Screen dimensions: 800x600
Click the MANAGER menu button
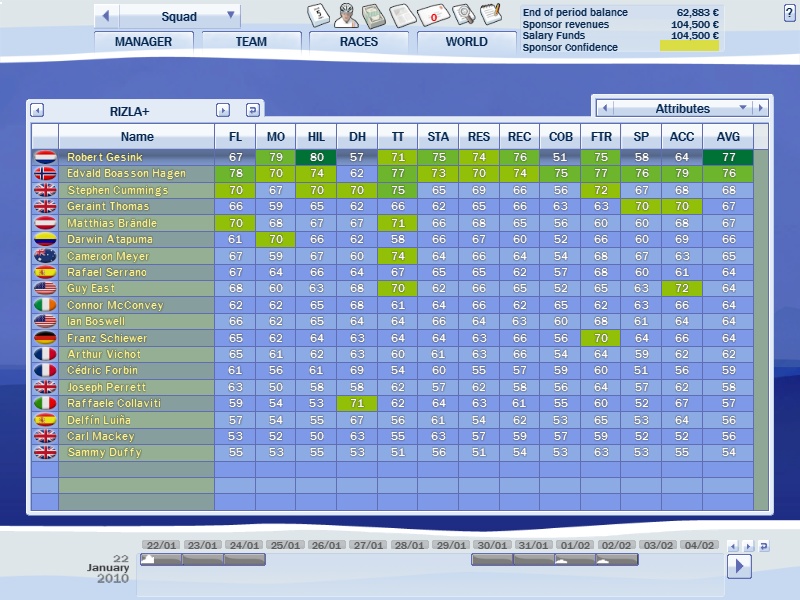pos(143,42)
